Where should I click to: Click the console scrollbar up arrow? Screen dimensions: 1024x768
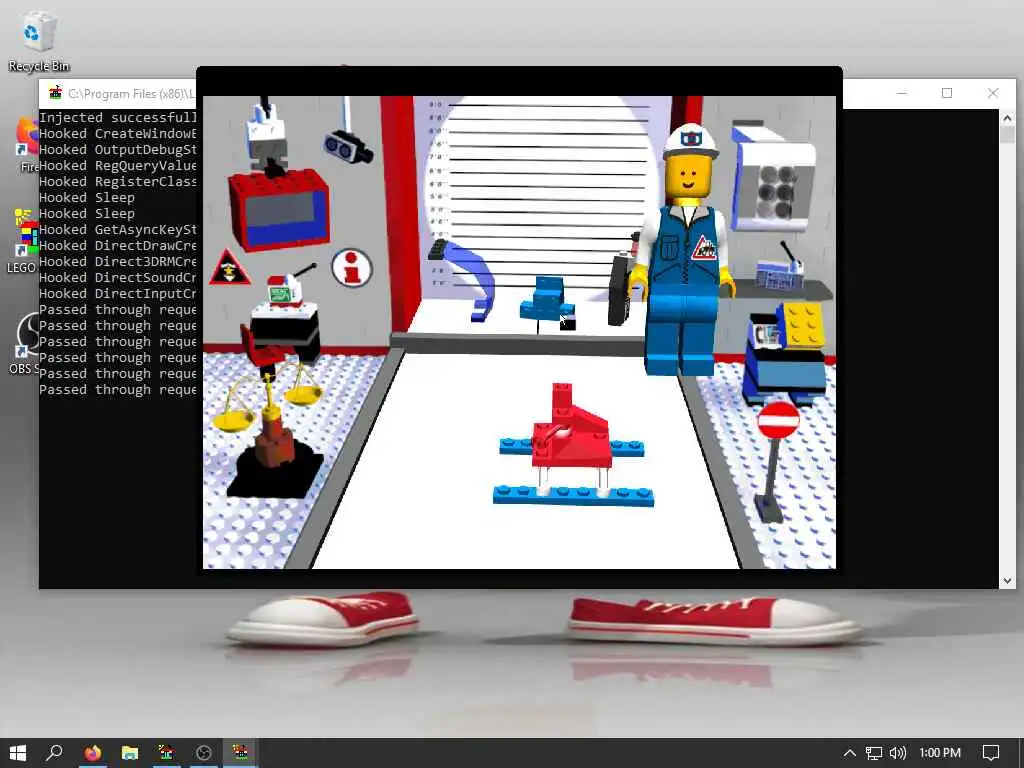1007,118
